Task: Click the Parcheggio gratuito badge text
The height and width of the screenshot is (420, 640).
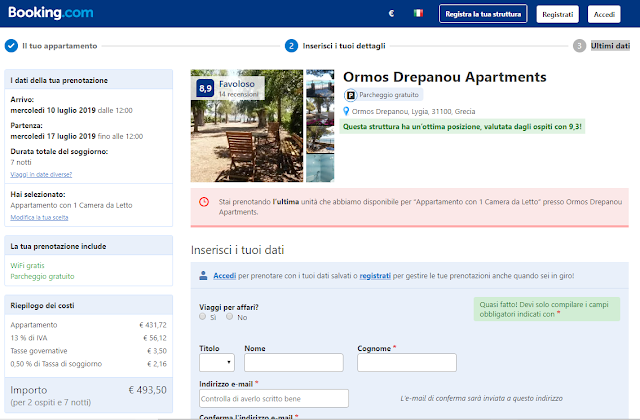Action: [x=389, y=95]
